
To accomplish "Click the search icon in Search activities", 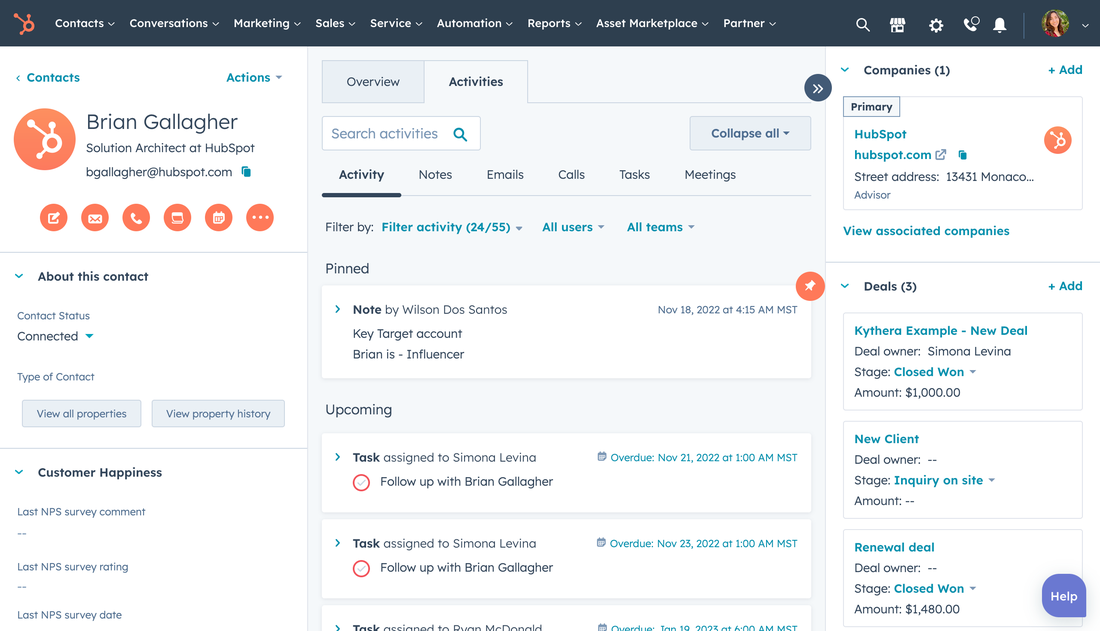I will coord(460,134).
